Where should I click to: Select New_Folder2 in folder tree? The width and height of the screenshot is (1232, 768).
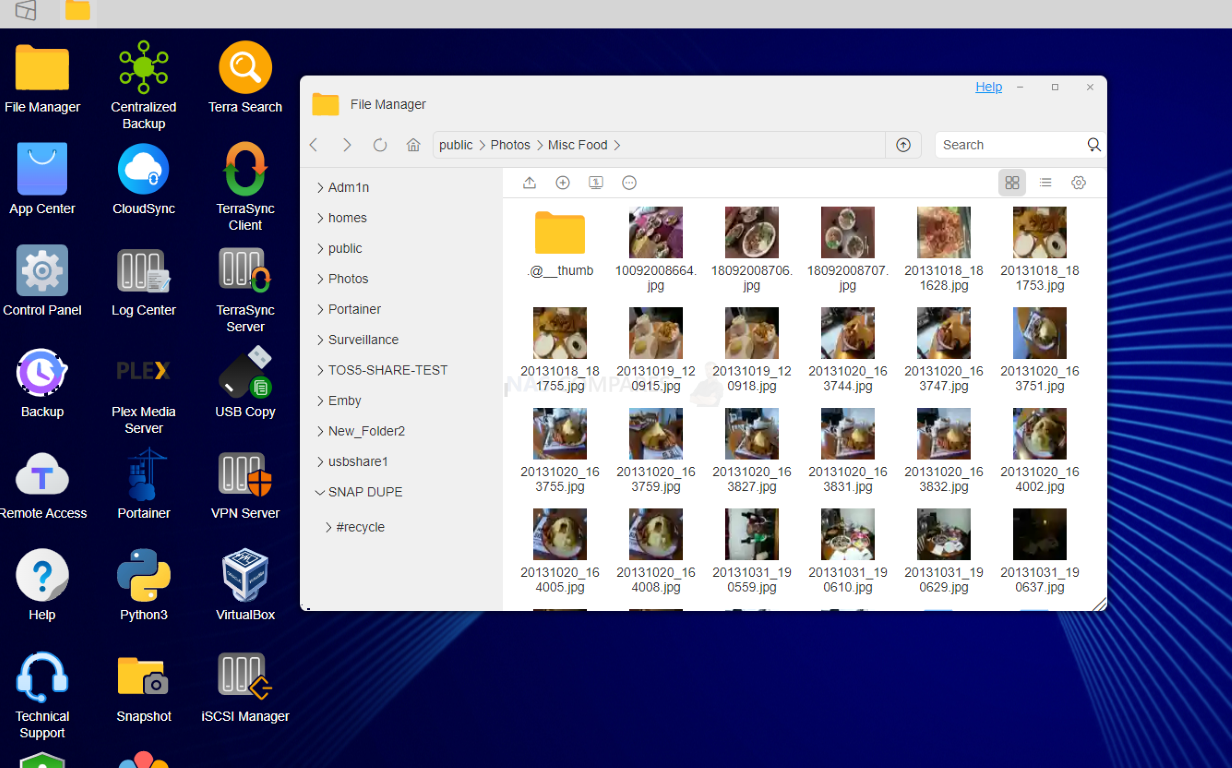[367, 431]
